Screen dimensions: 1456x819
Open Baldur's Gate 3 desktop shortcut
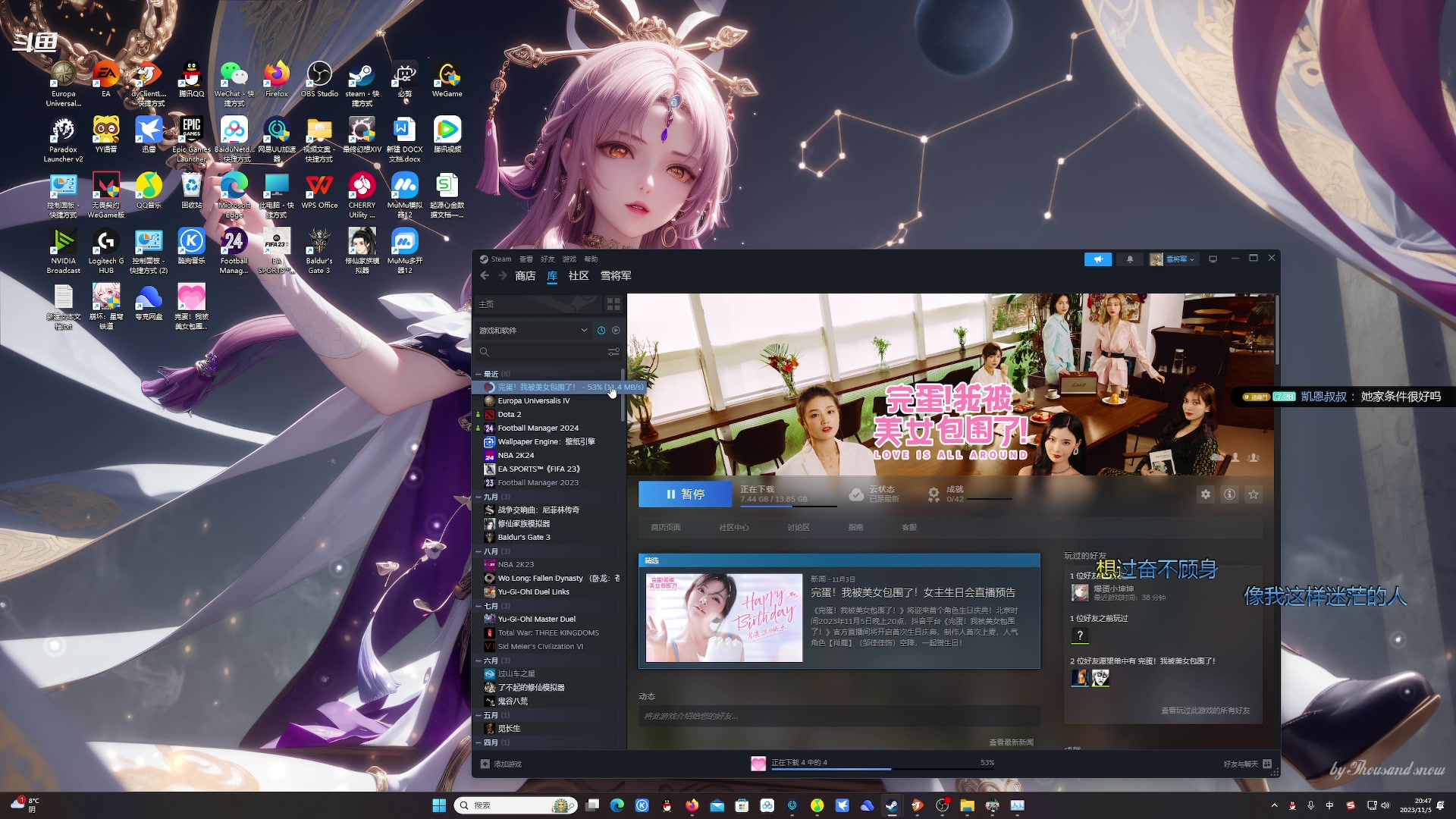click(x=319, y=251)
